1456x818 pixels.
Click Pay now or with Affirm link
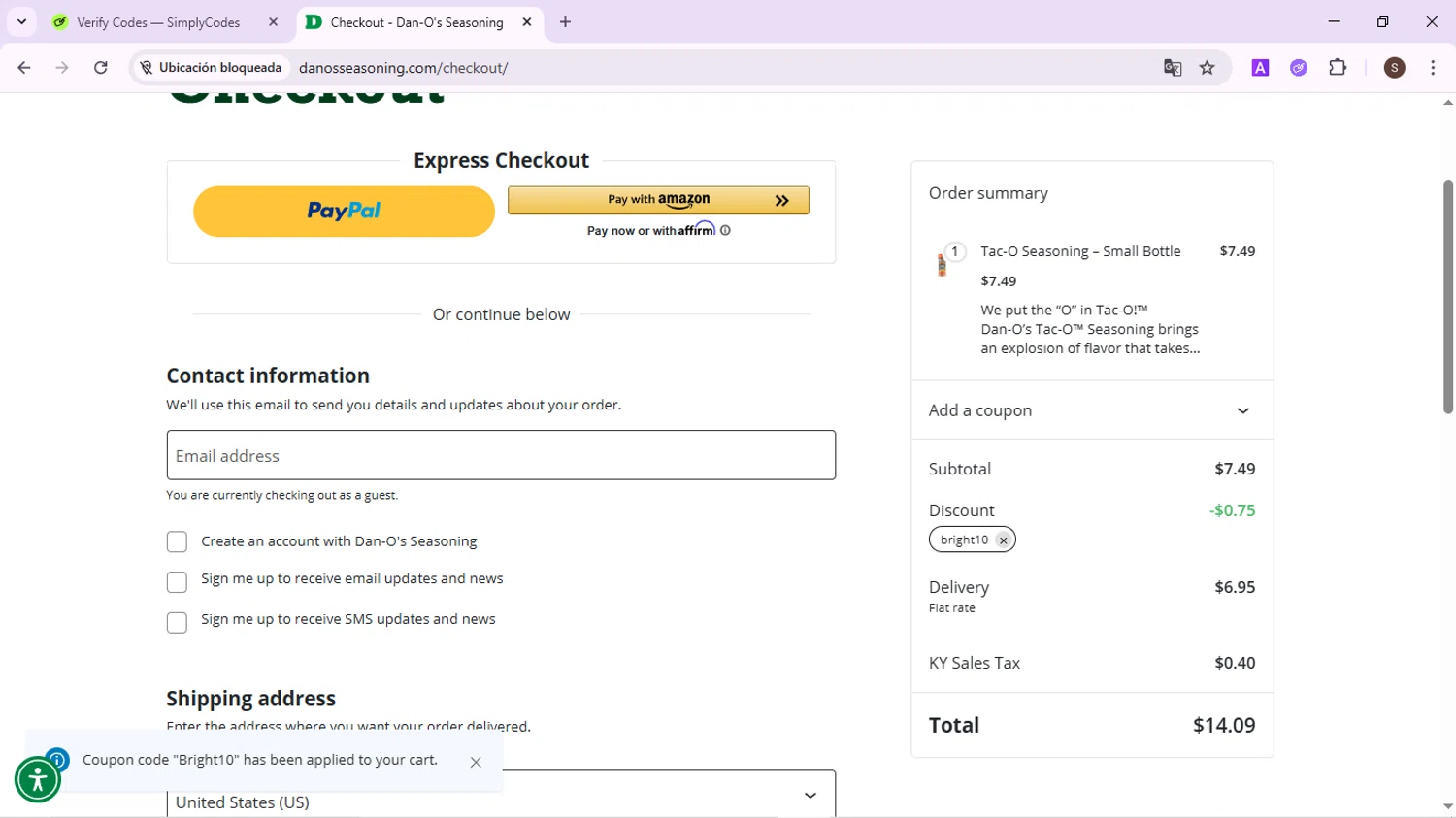pos(650,230)
